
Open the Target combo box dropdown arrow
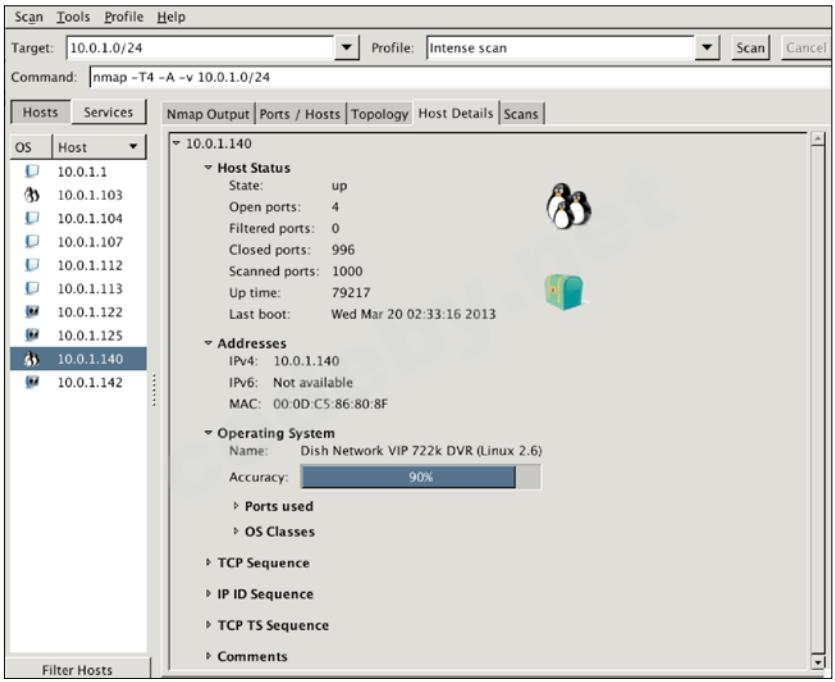[x=347, y=48]
